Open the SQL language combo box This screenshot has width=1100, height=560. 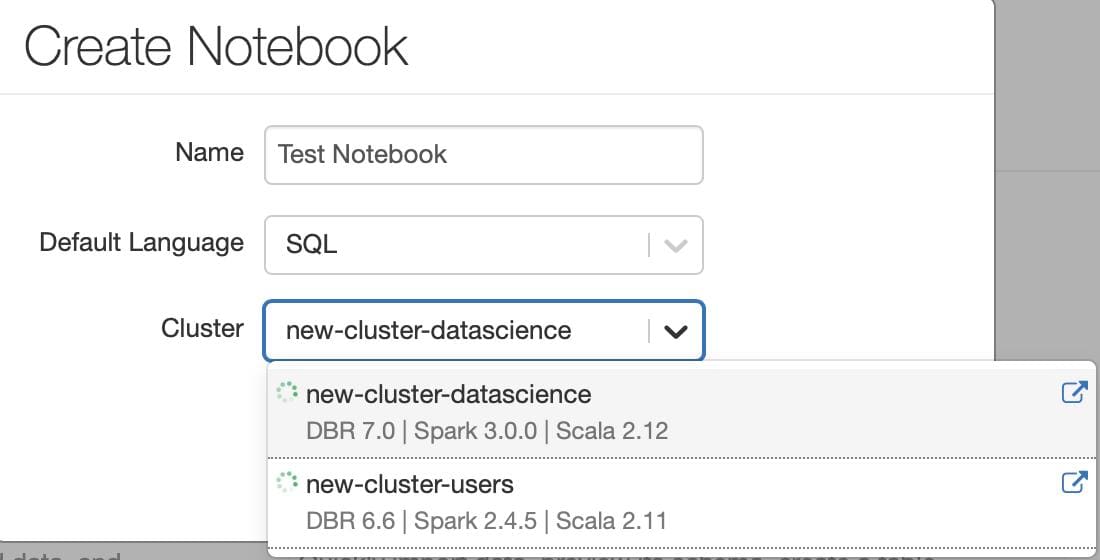pyautogui.click(x=484, y=245)
